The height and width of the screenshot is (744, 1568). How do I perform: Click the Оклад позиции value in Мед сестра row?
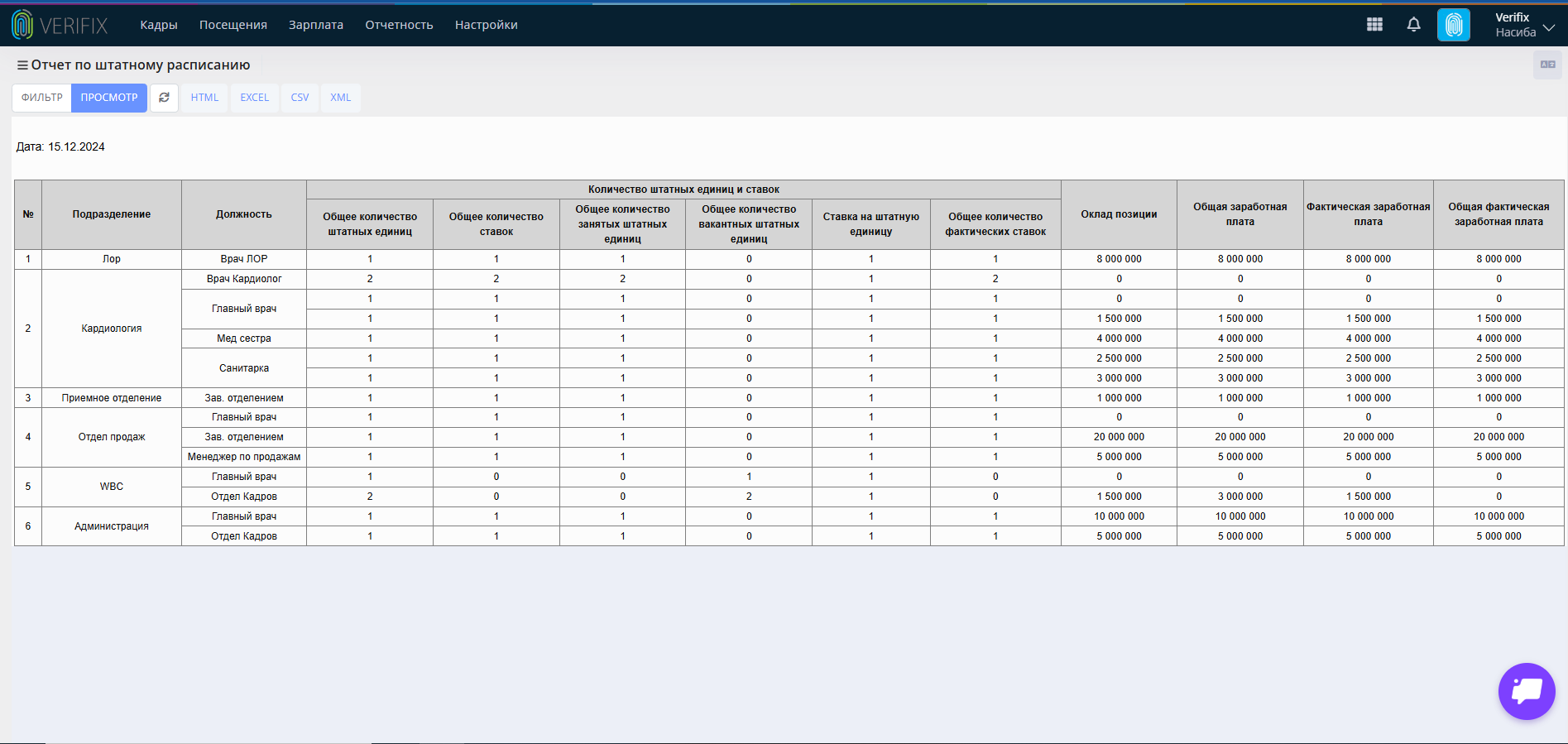point(1119,338)
